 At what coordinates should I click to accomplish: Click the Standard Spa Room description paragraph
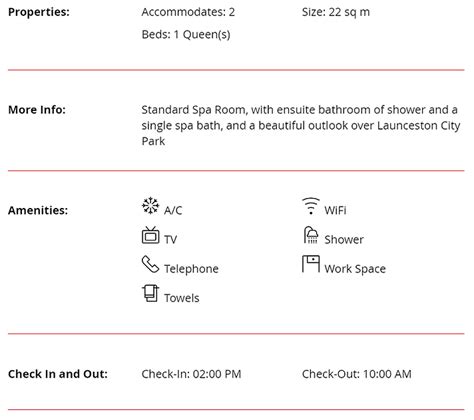point(301,126)
